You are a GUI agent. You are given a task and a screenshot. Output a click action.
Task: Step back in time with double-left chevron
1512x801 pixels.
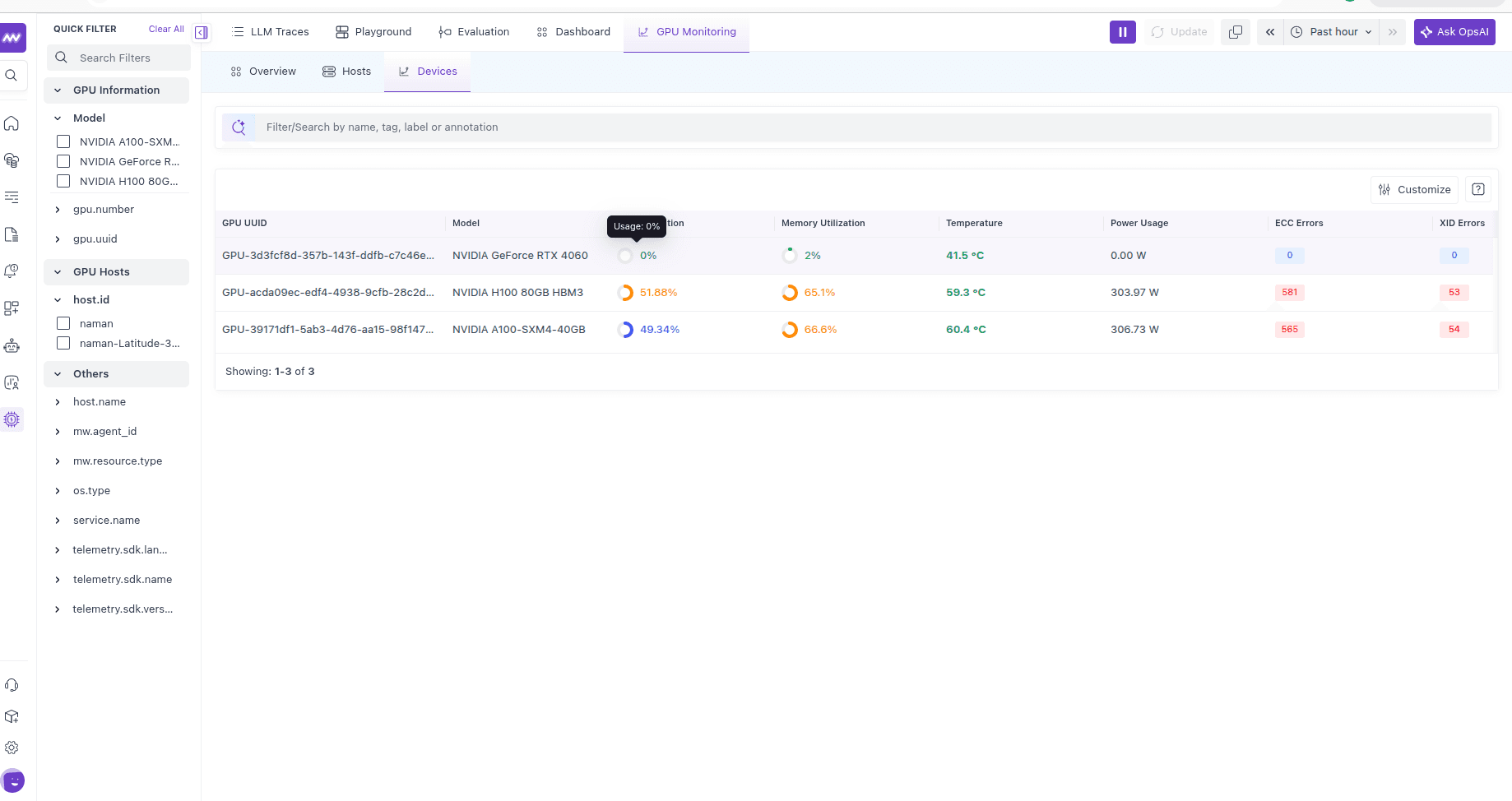1270,32
